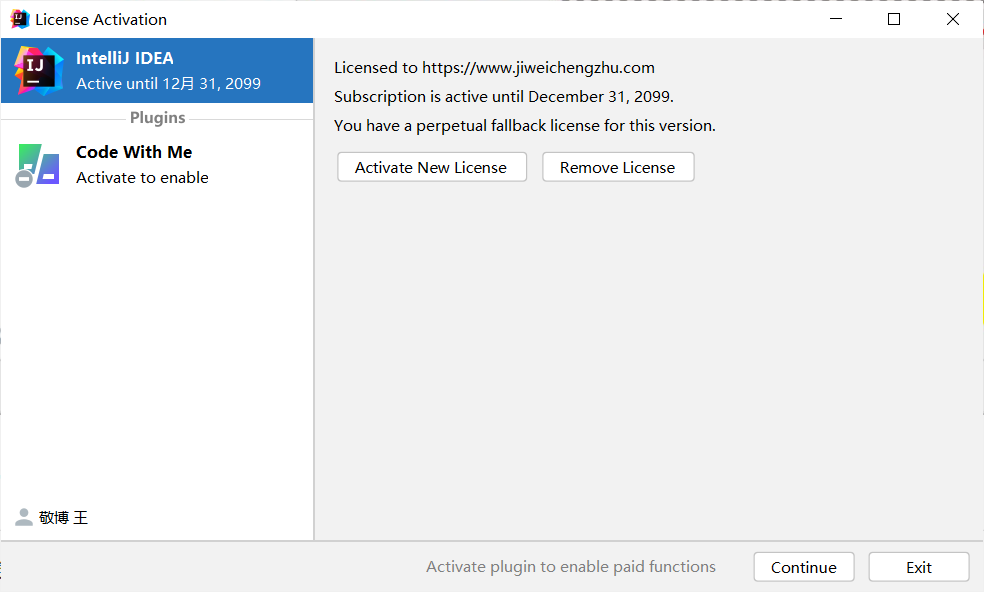Click the 'perpetual fallback license' text line

[525, 126]
